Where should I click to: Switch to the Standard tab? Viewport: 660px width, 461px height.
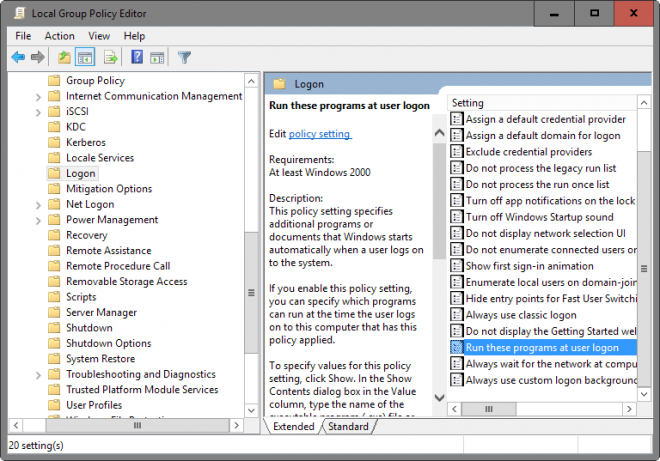pos(347,427)
